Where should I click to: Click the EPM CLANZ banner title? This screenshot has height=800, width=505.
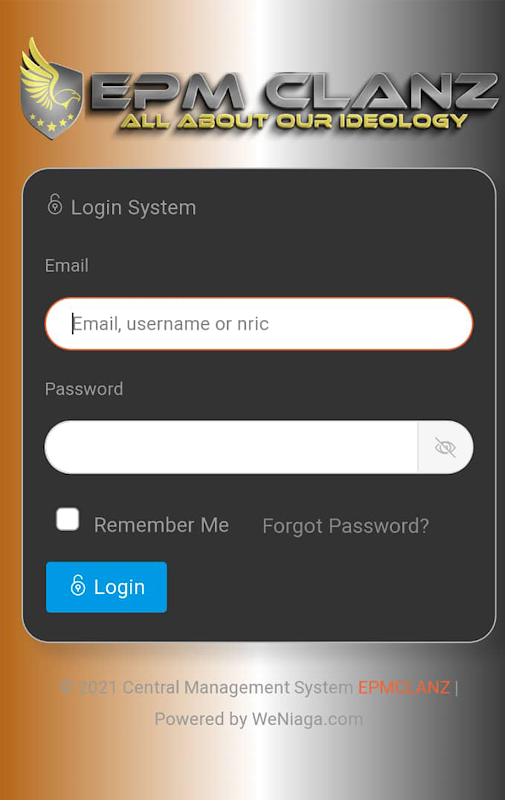click(x=294, y=92)
